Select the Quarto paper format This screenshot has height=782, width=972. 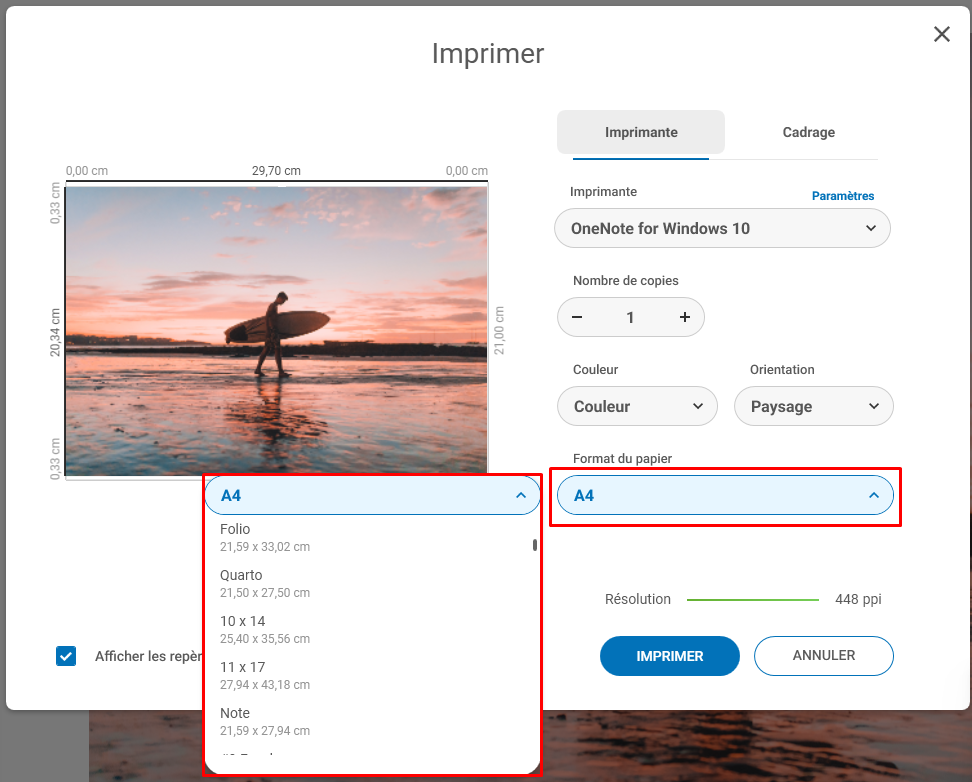click(372, 584)
